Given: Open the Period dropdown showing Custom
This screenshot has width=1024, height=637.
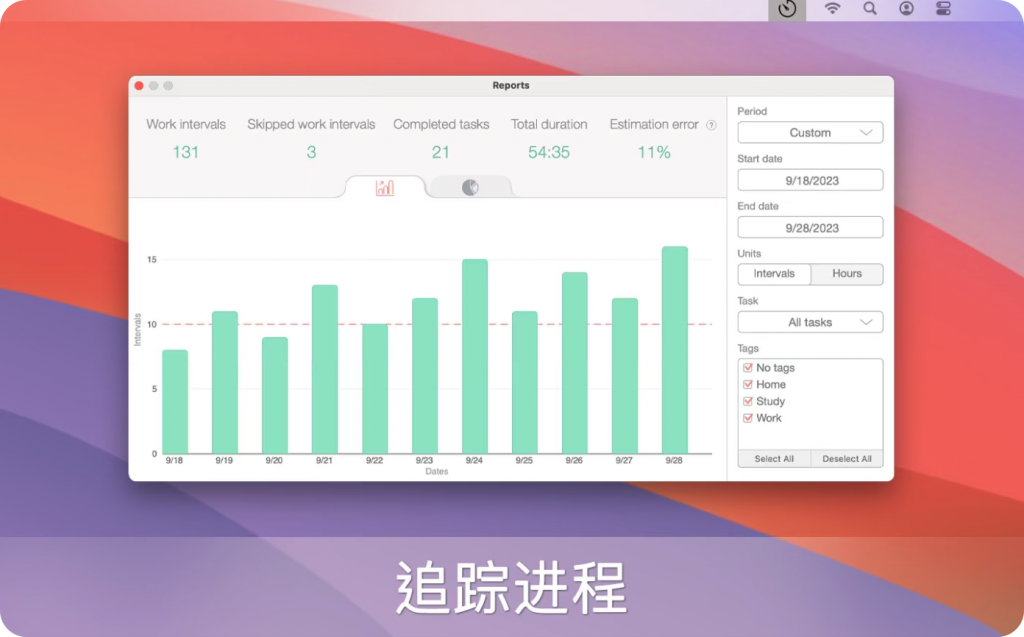Looking at the screenshot, I should pyautogui.click(x=810, y=132).
